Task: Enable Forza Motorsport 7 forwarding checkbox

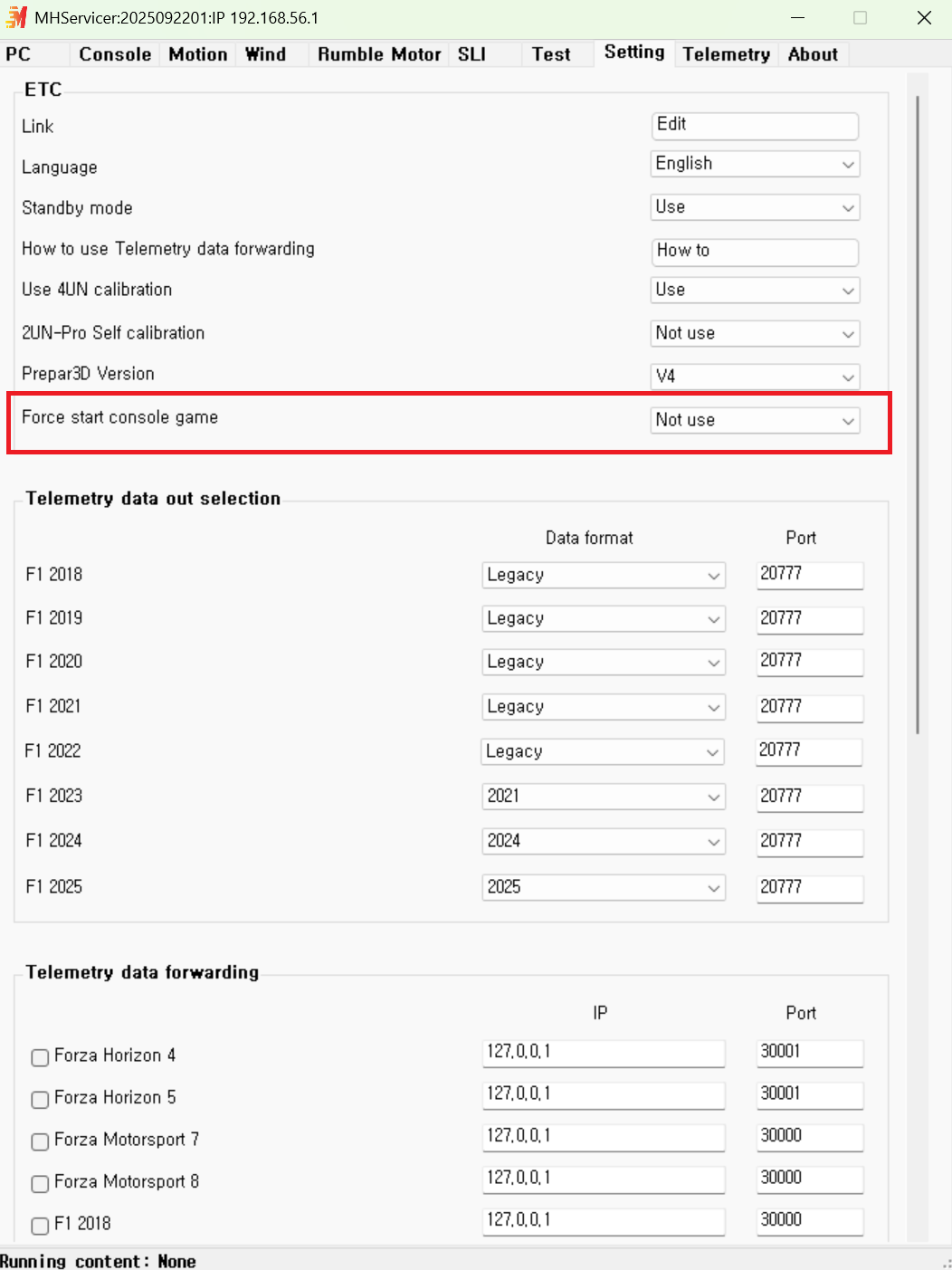Action: [40, 1141]
